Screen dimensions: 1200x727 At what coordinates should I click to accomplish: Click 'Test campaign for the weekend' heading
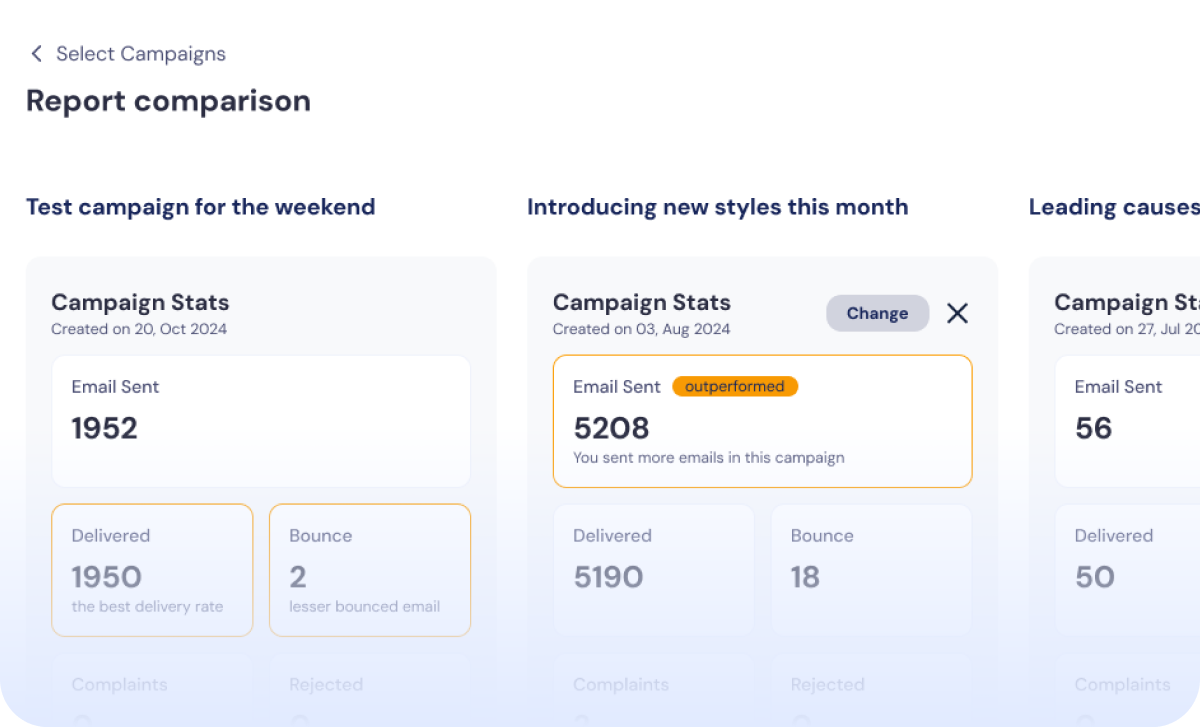pos(201,207)
